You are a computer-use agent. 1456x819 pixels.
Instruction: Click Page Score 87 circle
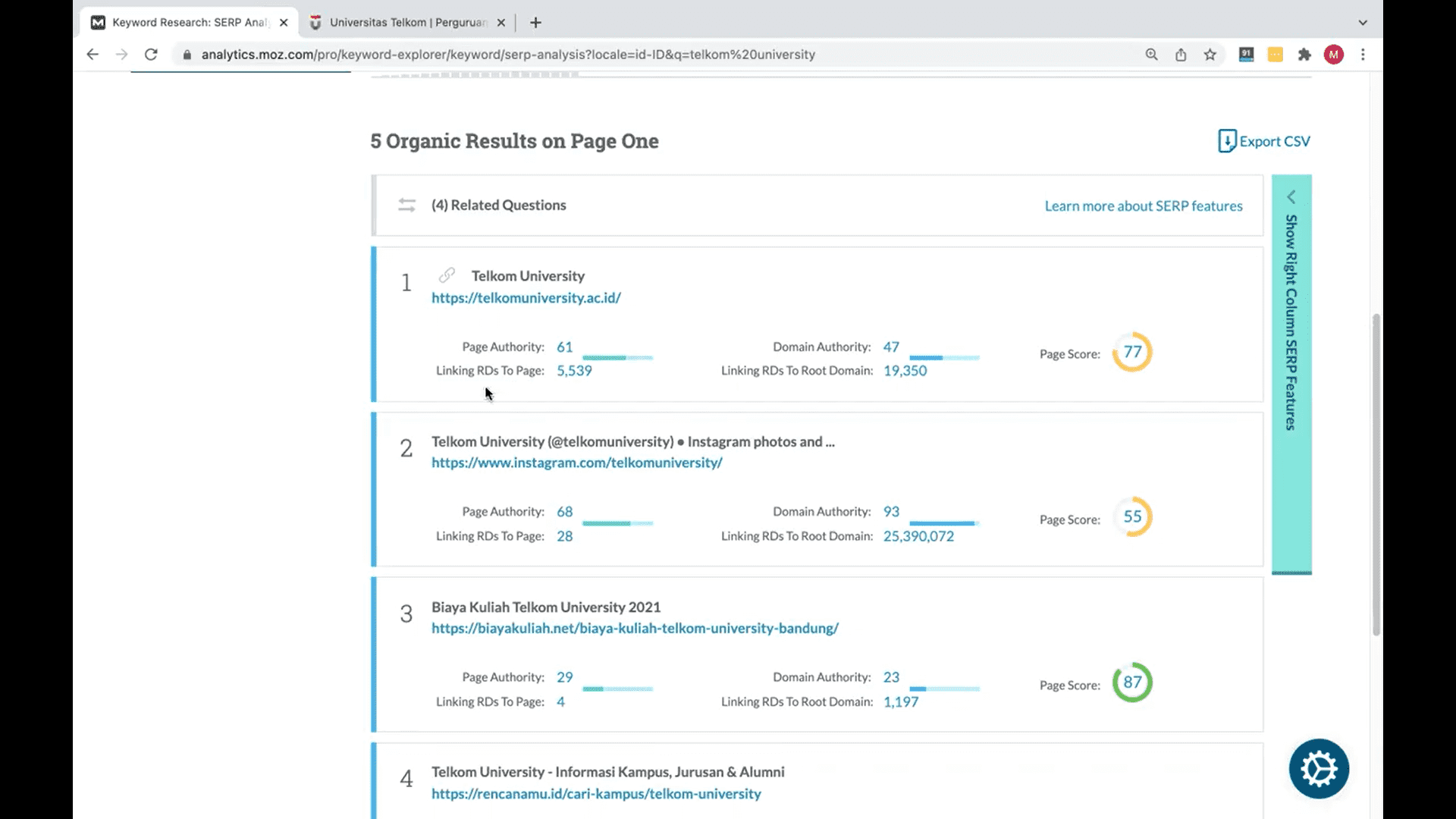point(1132,682)
